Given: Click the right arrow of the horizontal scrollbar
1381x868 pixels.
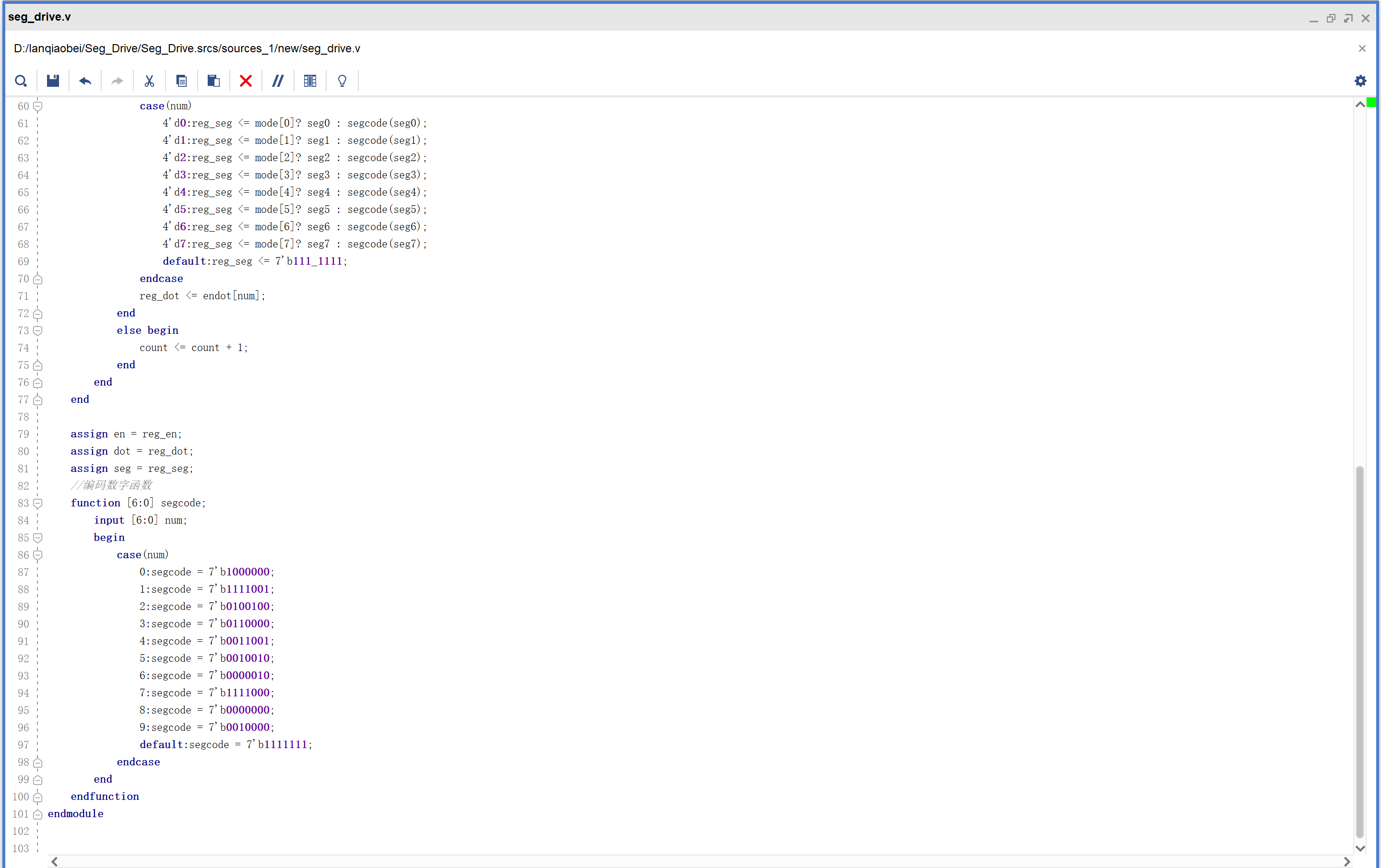Looking at the screenshot, I should point(1346,861).
